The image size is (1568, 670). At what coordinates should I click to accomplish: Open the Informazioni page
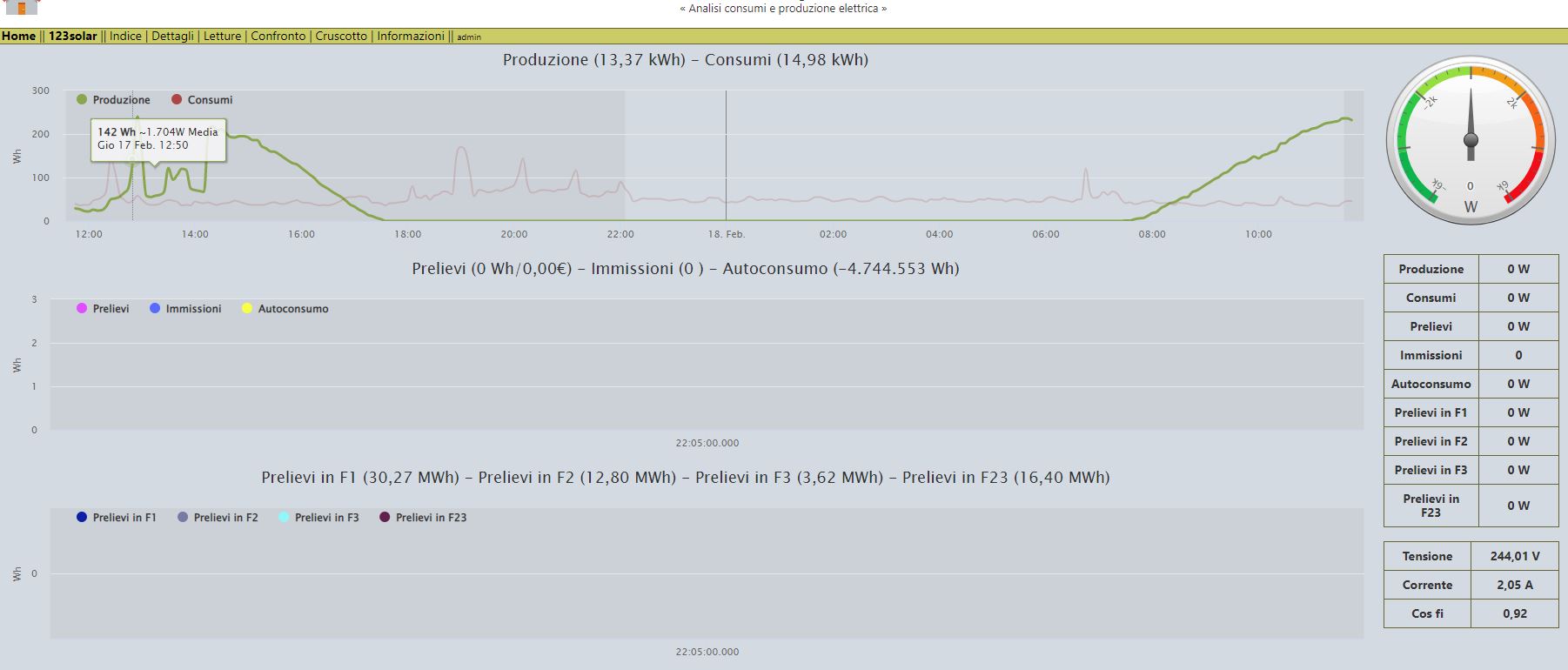click(x=411, y=36)
